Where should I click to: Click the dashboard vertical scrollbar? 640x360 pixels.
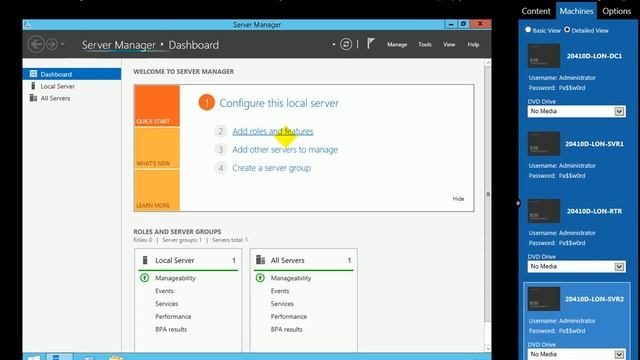point(488,194)
